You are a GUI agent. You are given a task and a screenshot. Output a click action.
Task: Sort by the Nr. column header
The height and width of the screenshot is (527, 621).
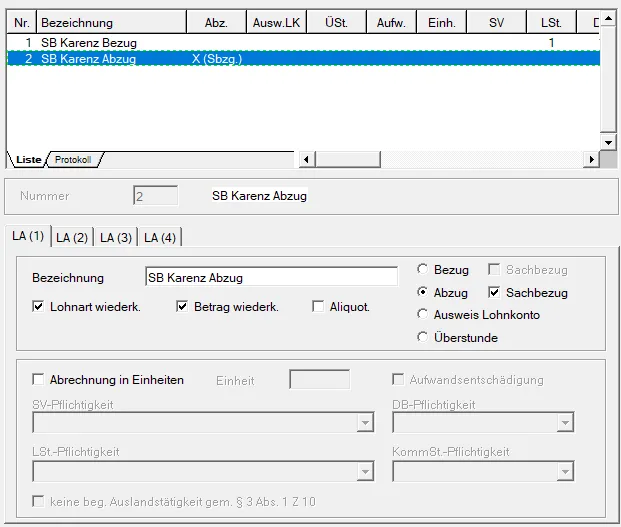tap(21, 23)
